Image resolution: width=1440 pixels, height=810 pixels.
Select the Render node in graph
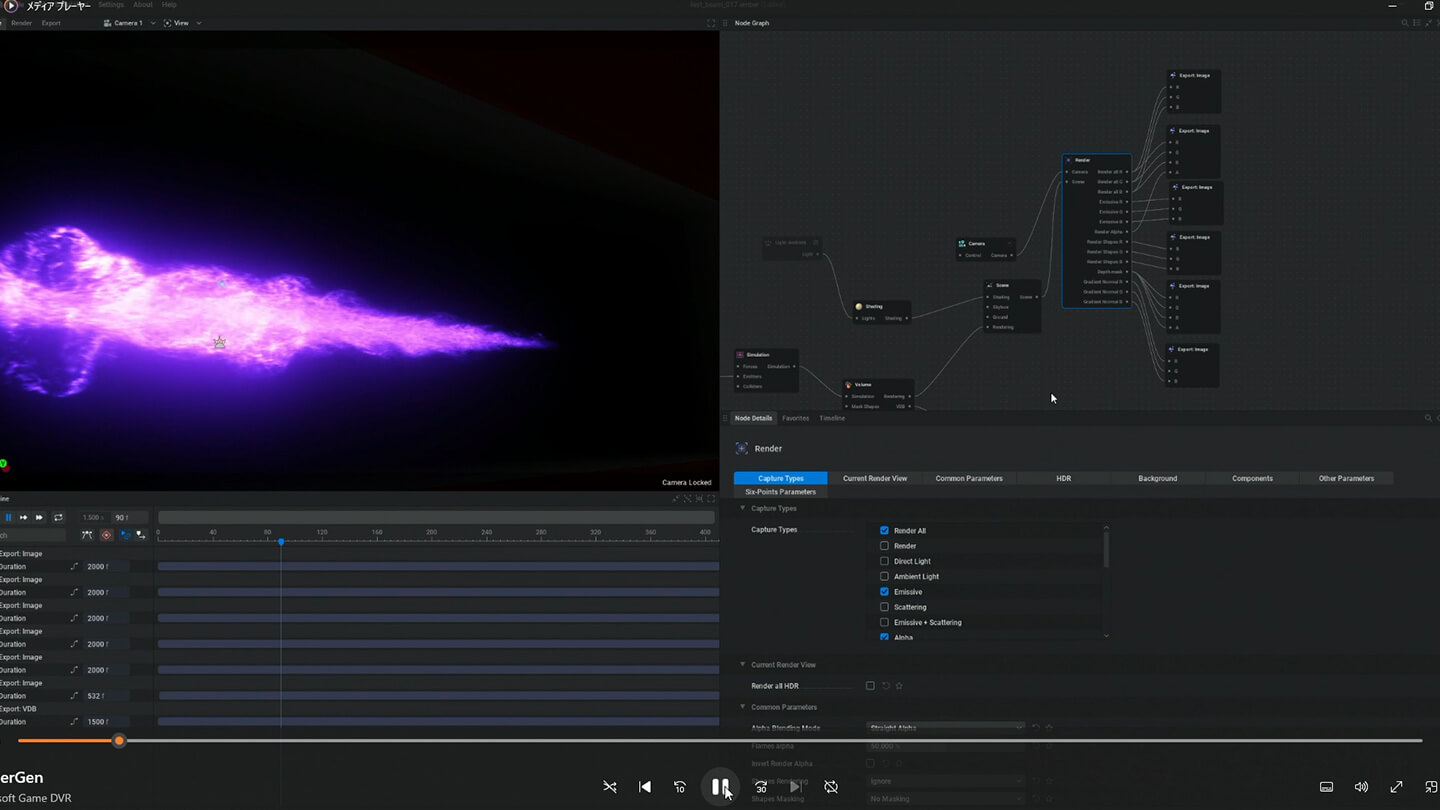click(x=1097, y=230)
